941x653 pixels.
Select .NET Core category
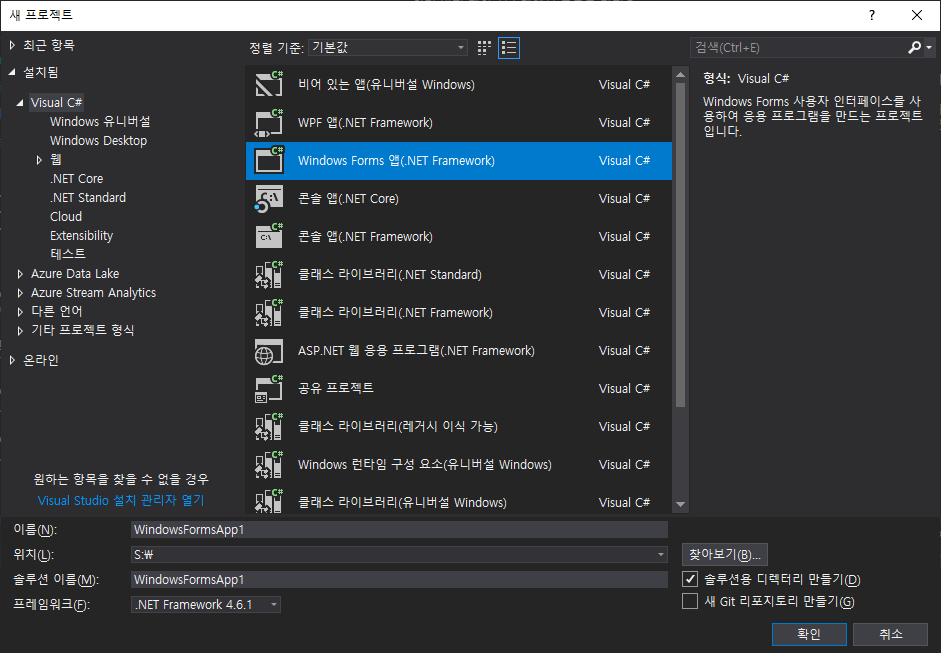[77, 178]
